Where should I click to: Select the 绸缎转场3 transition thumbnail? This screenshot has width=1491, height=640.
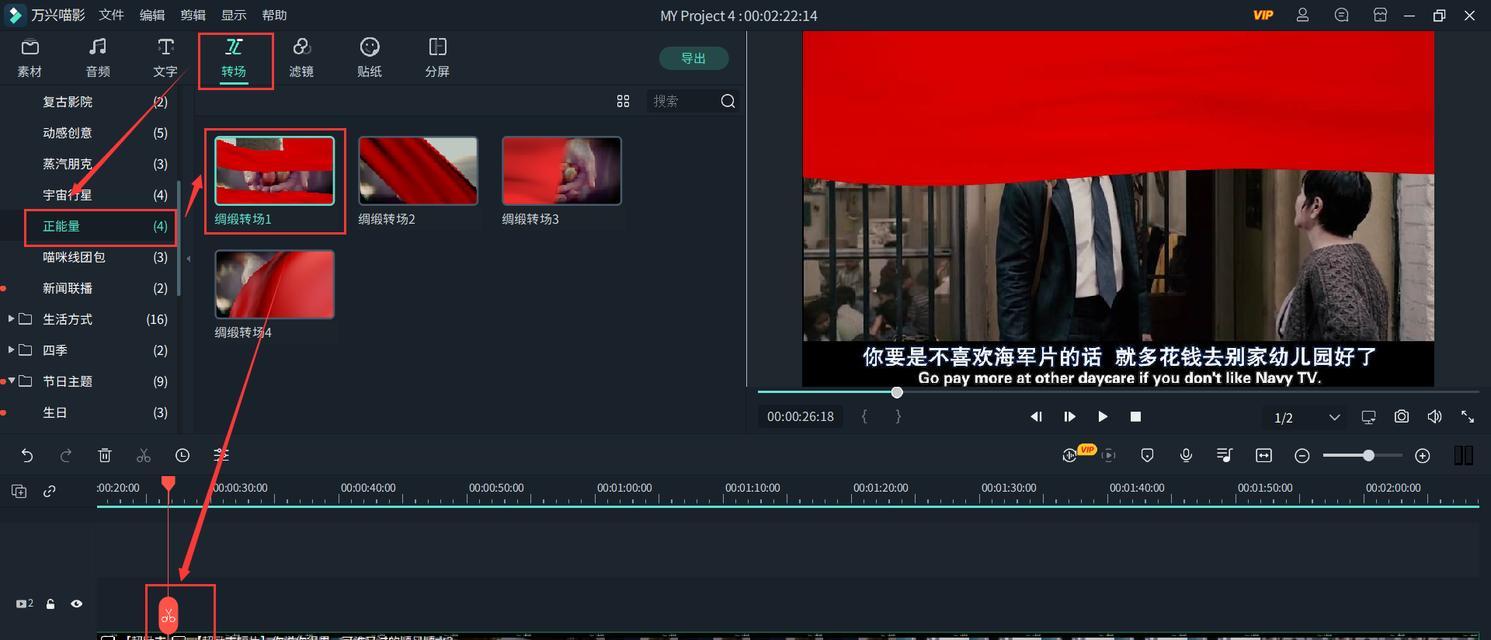(561, 171)
